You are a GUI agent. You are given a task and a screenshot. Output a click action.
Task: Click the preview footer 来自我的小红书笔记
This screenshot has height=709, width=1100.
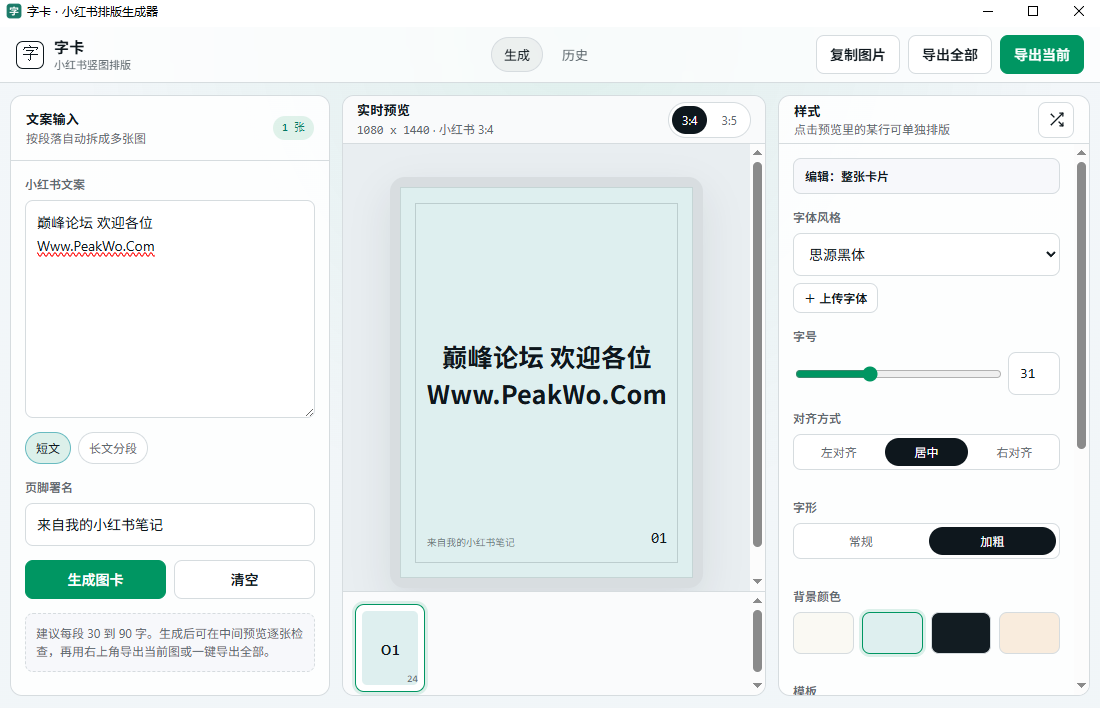click(471, 542)
